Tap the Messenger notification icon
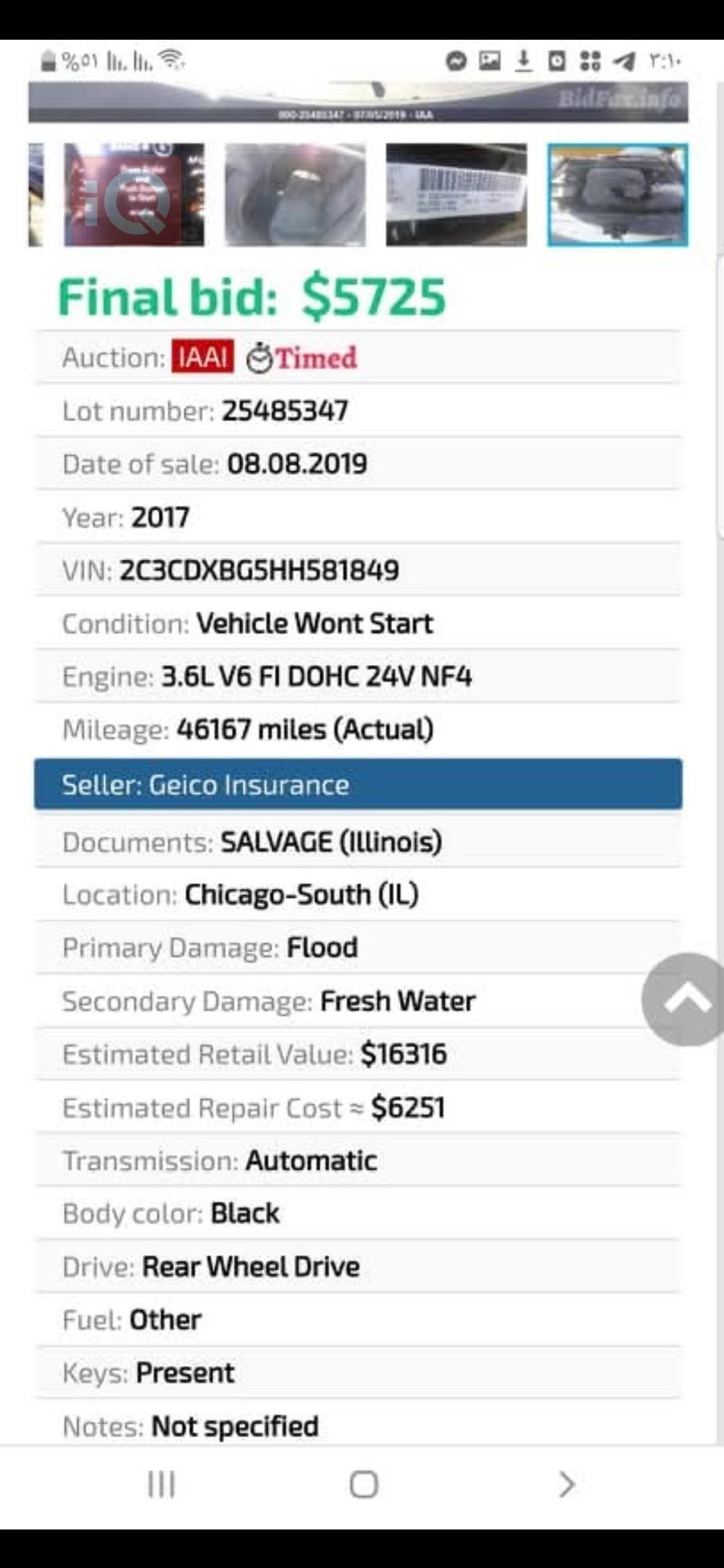 pos(456,62)
